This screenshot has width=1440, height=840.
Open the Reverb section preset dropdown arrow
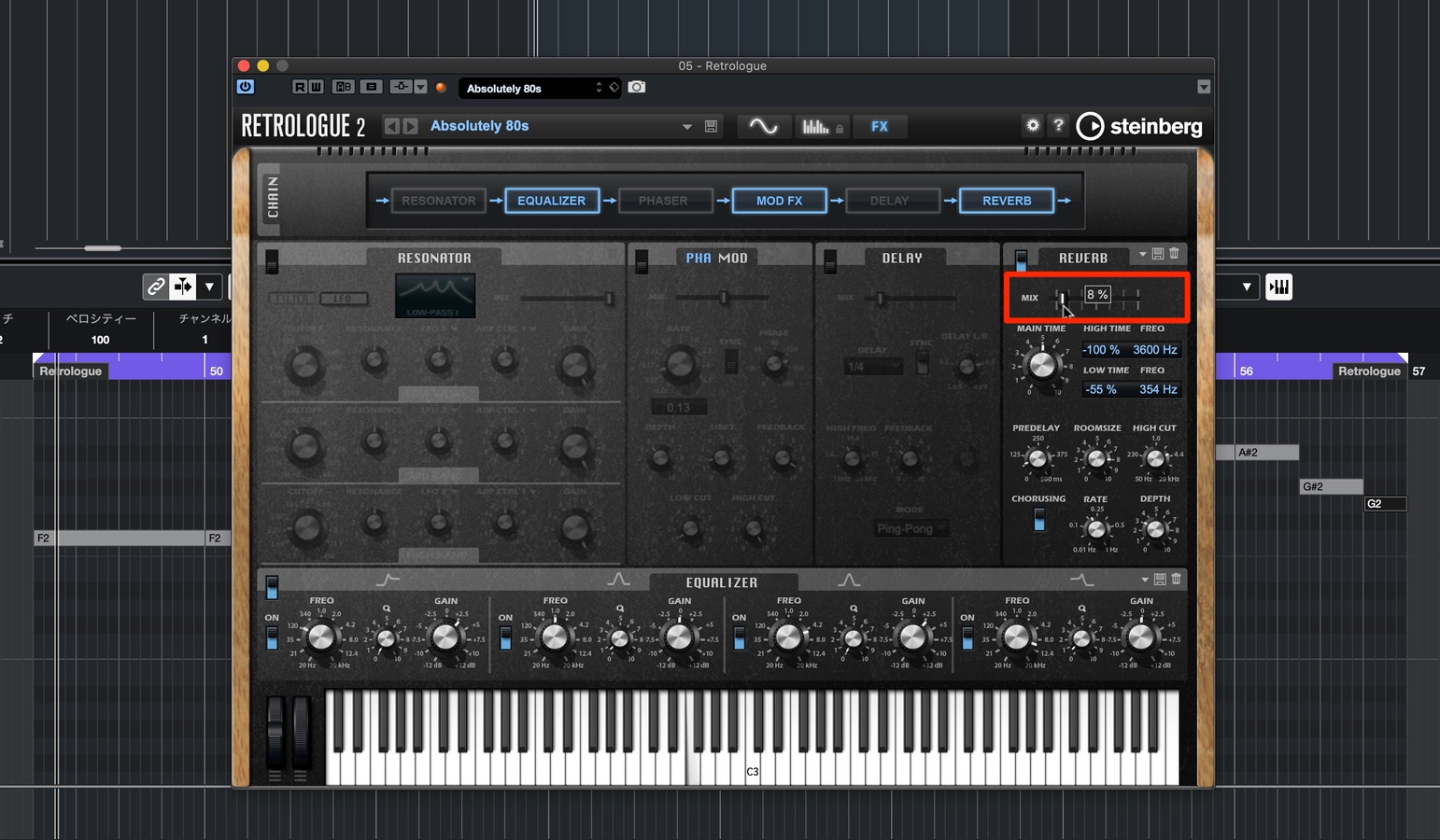(1142, 254)
